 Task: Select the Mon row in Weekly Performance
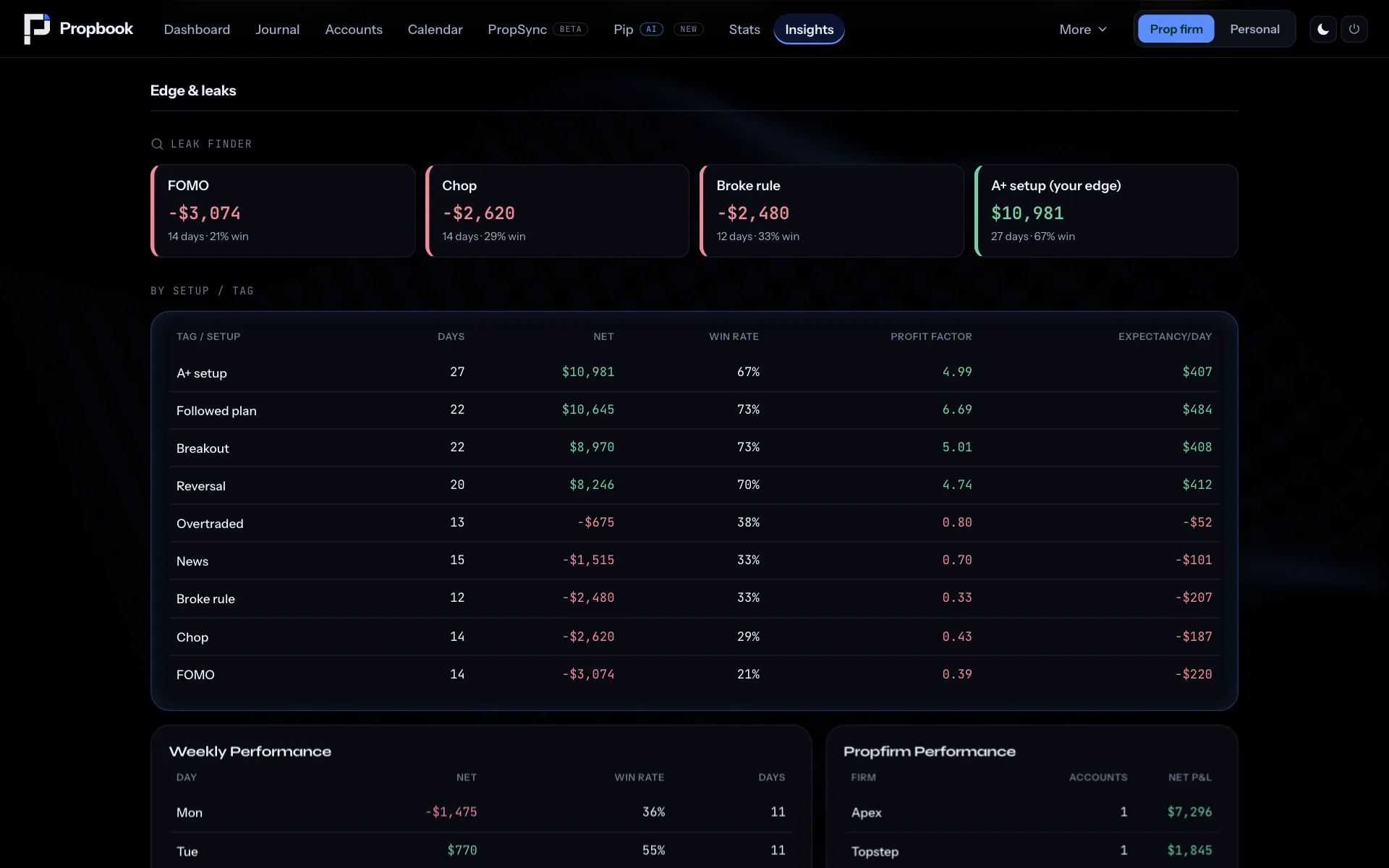point(481,812)
